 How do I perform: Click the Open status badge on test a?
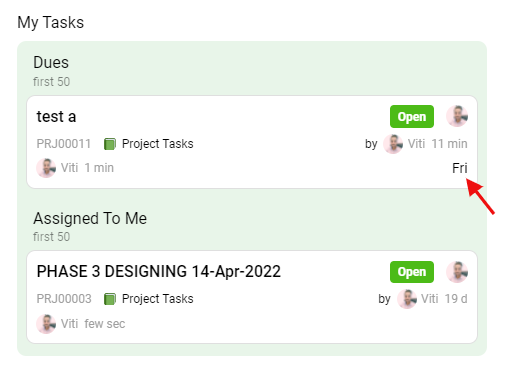pos(412,117)
